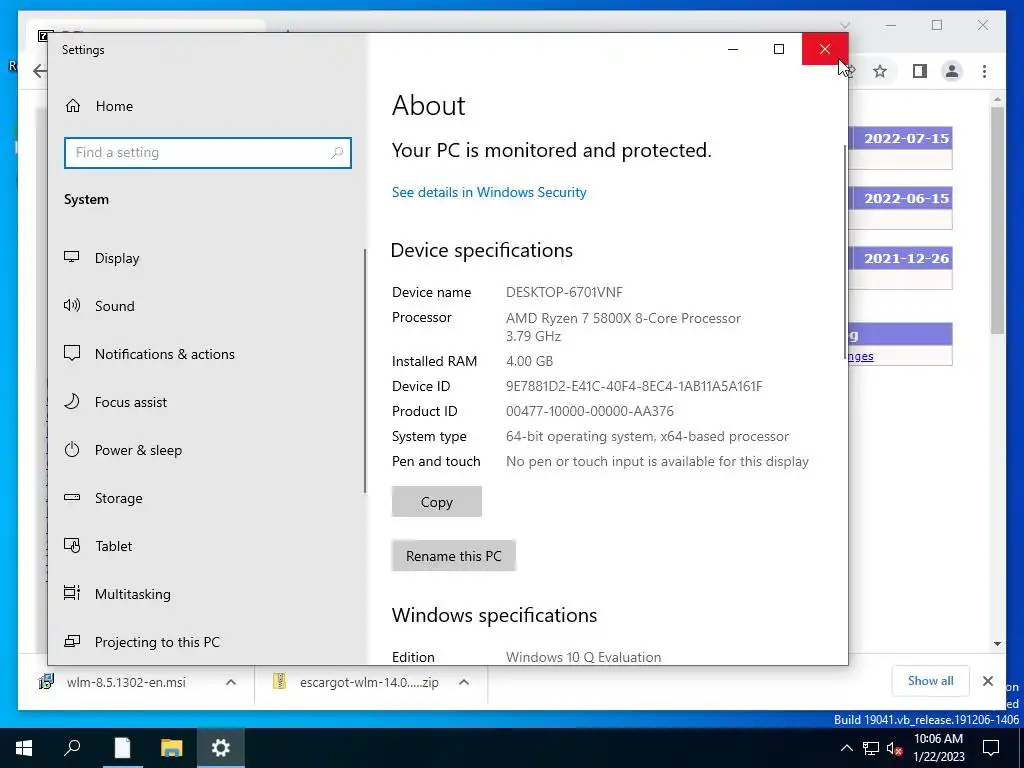Open the Action Center notifications icon
This screenshot has height=768, width=1024.
tap(991, 748)
